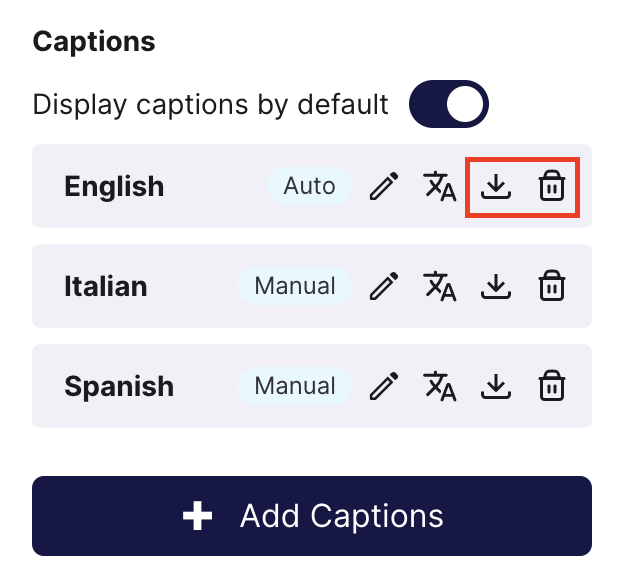Translate the Spanish captions

click(440, 386)
